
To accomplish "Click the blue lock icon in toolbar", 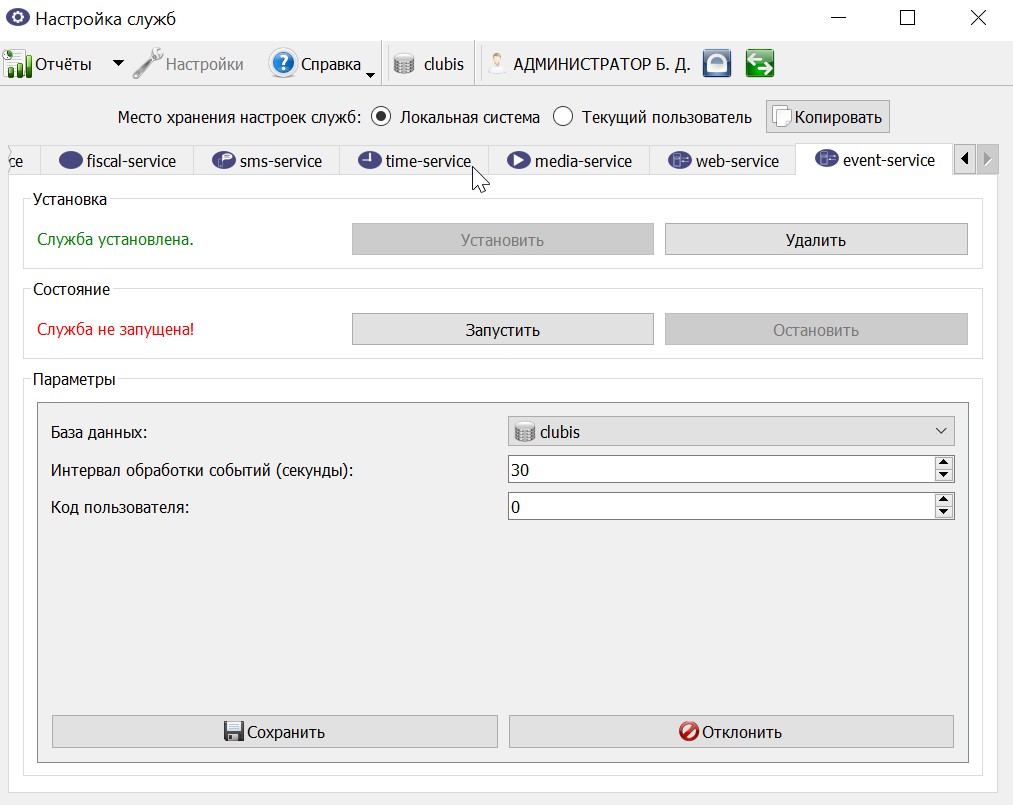I will [x=717, y=63].
